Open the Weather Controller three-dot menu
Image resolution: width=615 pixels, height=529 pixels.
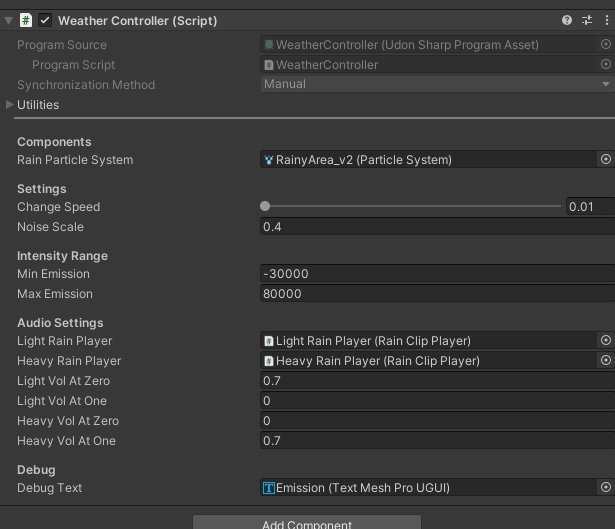[606, 20]
